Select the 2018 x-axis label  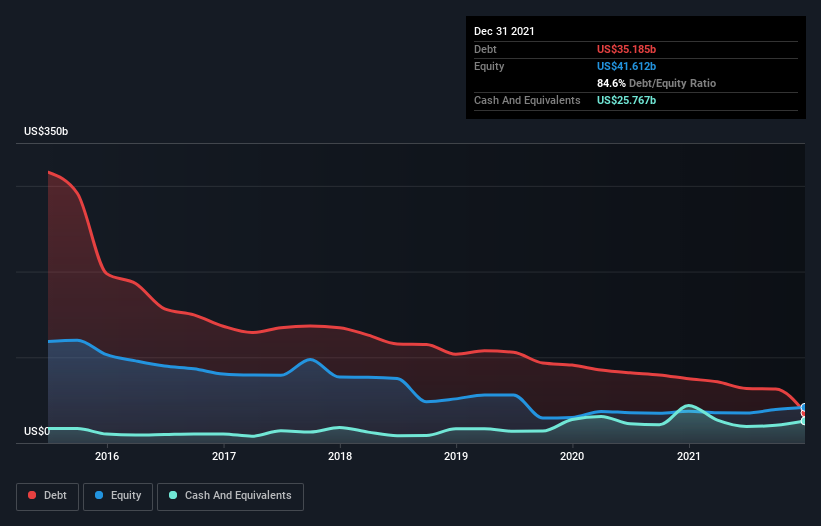tap(340, 456)
